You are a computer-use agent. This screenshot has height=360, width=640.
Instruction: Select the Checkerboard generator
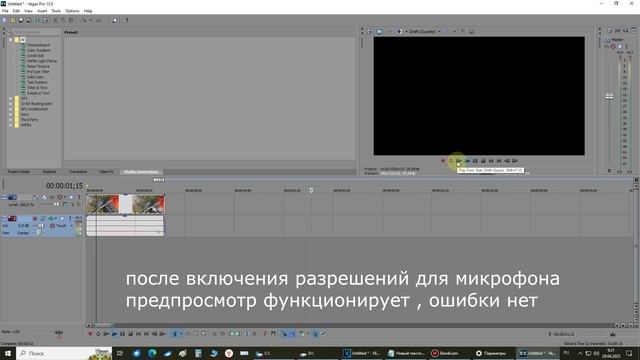click(x=38, y=45)
